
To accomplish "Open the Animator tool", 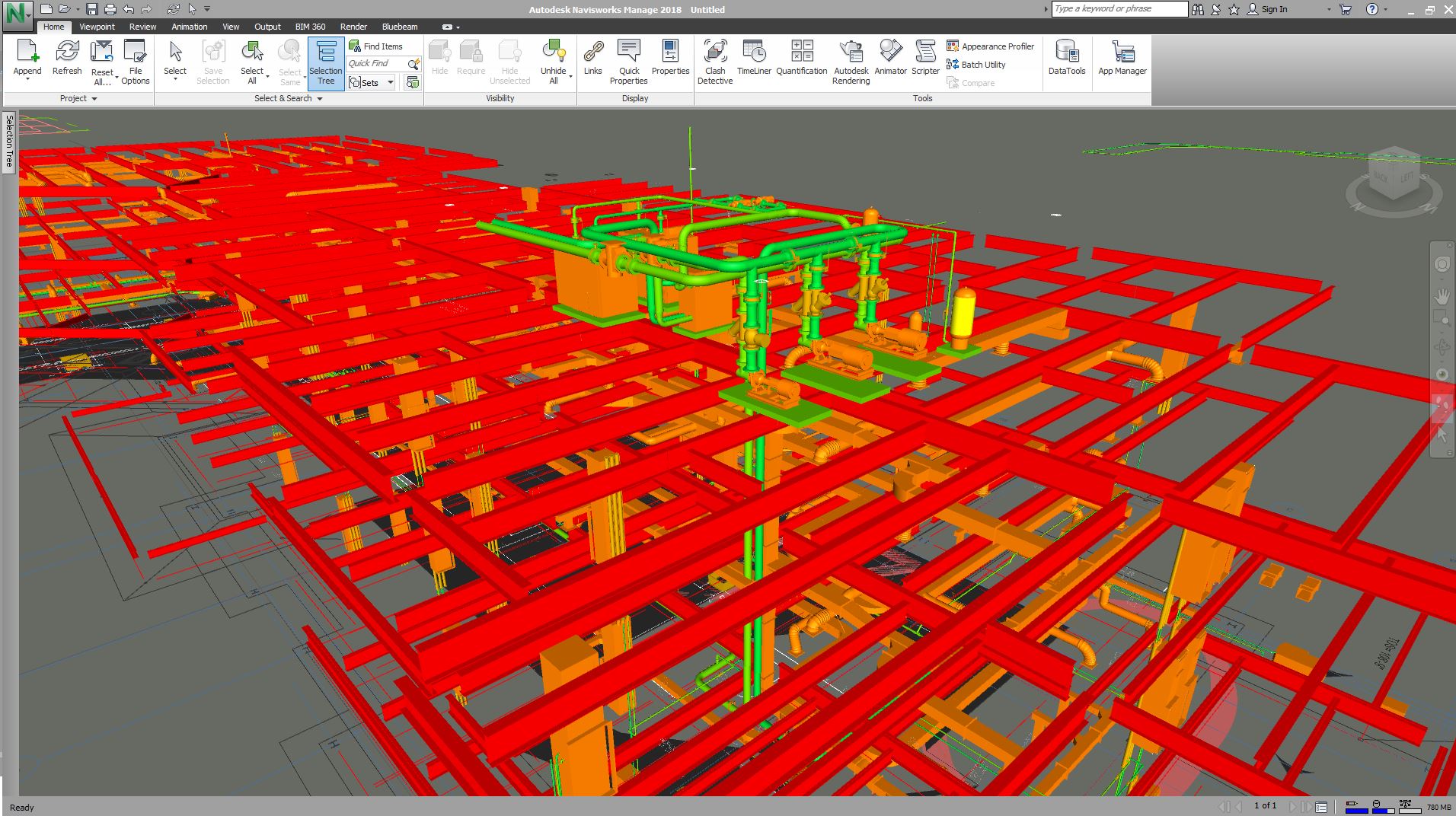I will [x=890, y=59].
